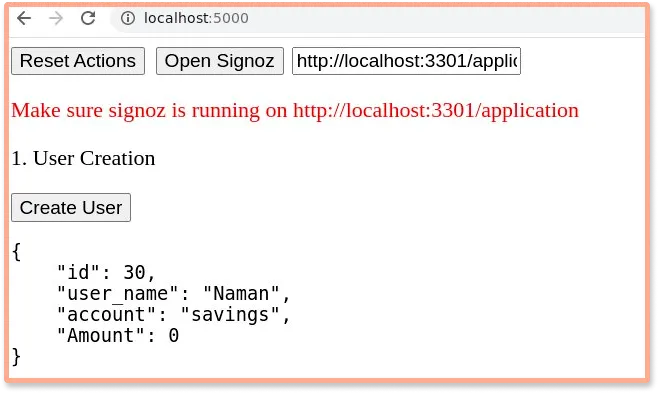This screenshot has height=393, width=658.
Task: Click the value 30 in the JSON
Action: pos(134,272)
